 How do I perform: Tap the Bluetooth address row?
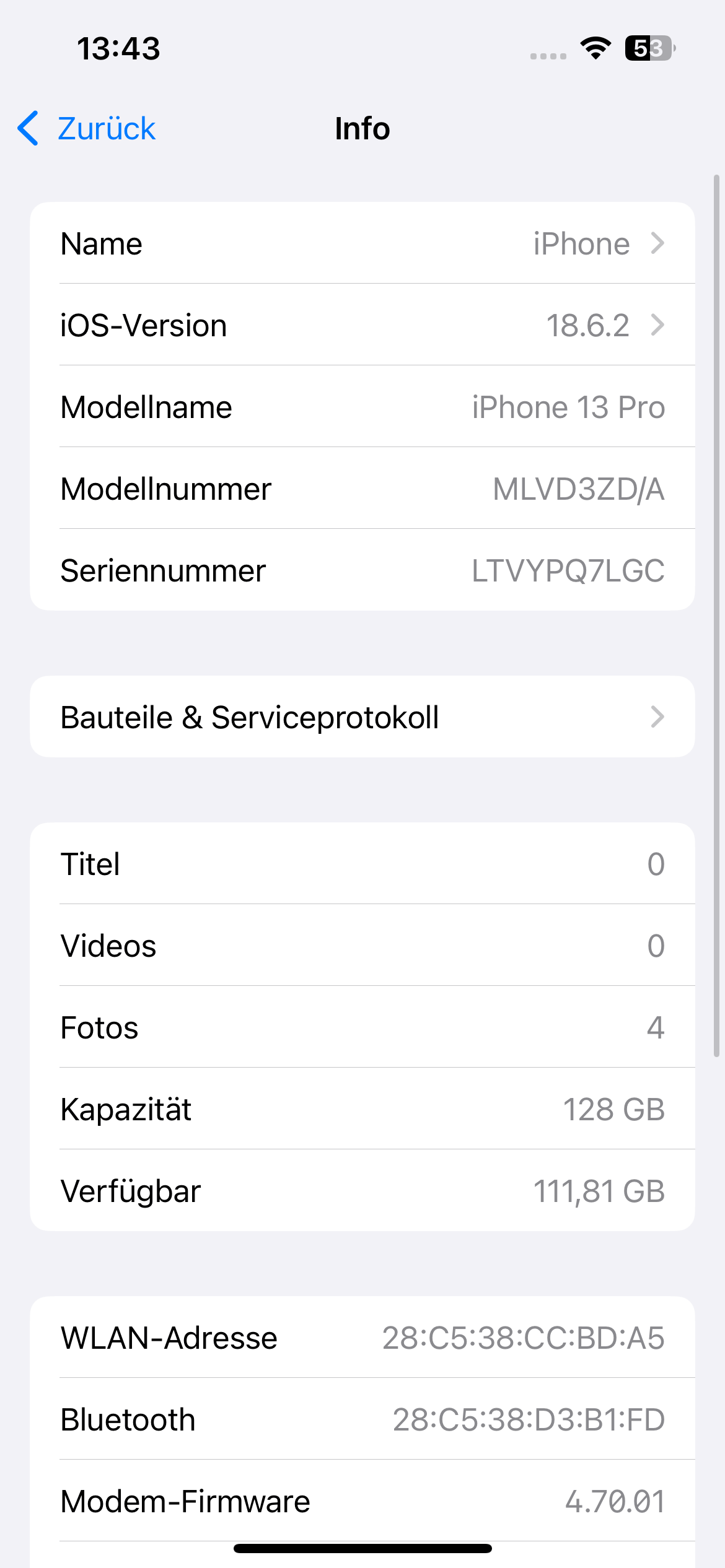point(362,1419)
